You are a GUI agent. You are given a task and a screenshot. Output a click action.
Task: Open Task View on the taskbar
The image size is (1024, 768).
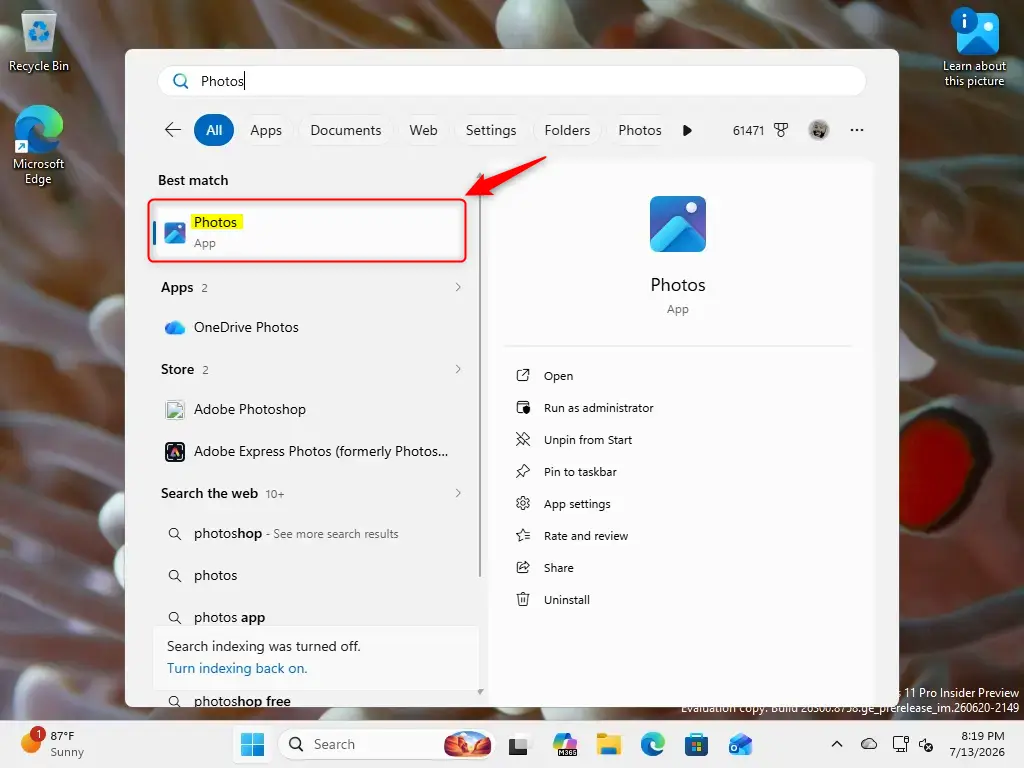point(518,745)
